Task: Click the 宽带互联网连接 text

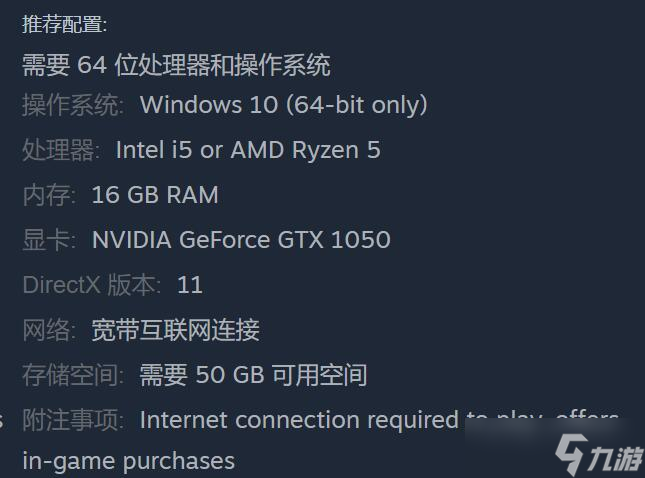Action: coord(176,330)
